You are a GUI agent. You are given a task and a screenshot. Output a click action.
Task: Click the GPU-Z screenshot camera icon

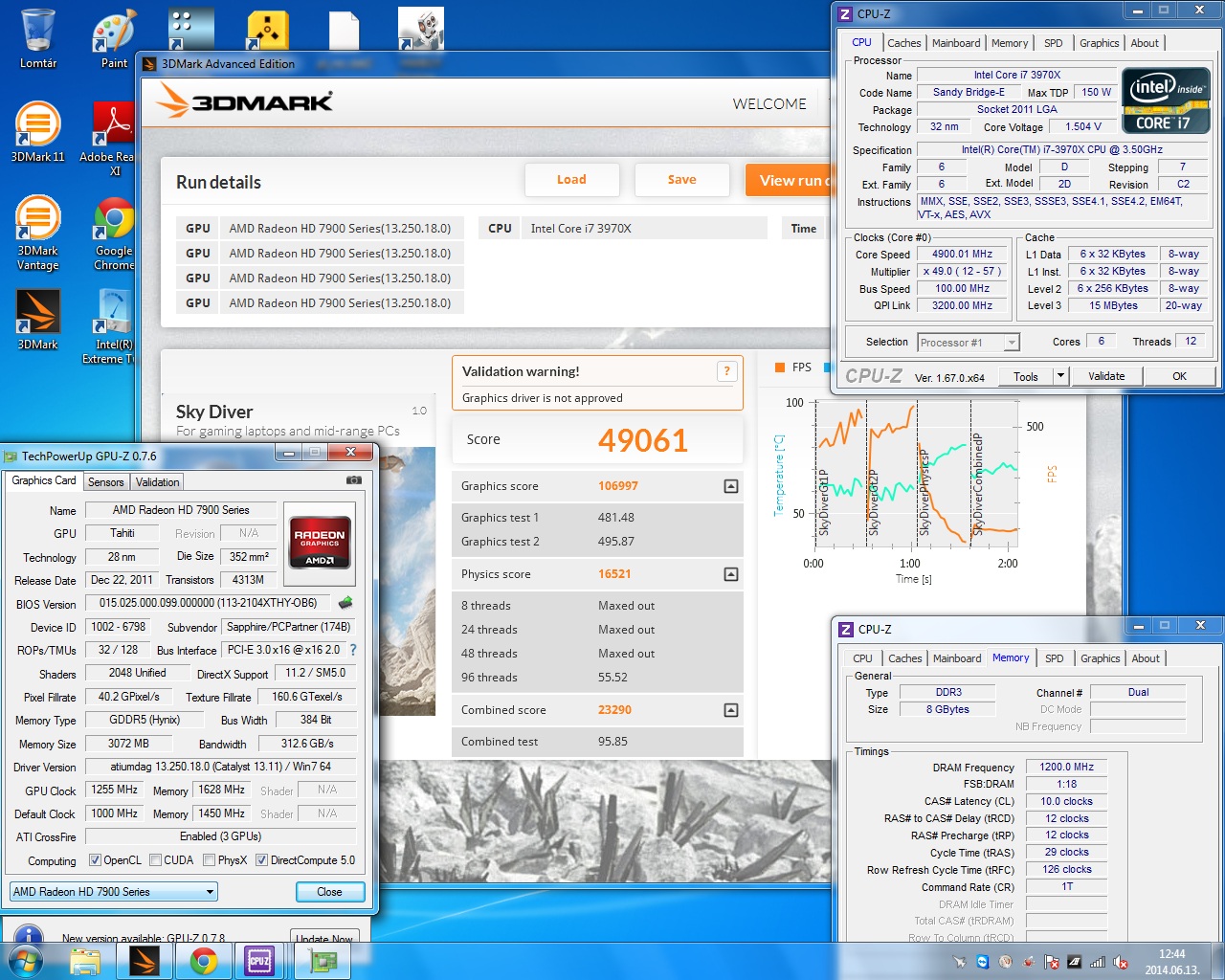[x=353, y=480]
